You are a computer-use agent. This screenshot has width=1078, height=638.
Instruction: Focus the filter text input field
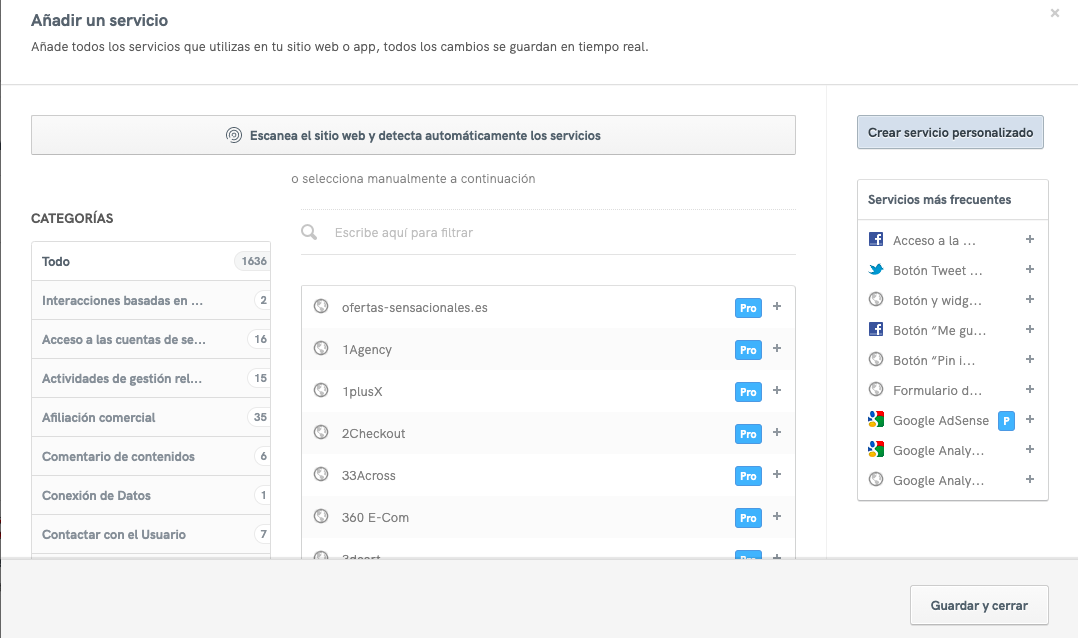[x=560, y=233]
